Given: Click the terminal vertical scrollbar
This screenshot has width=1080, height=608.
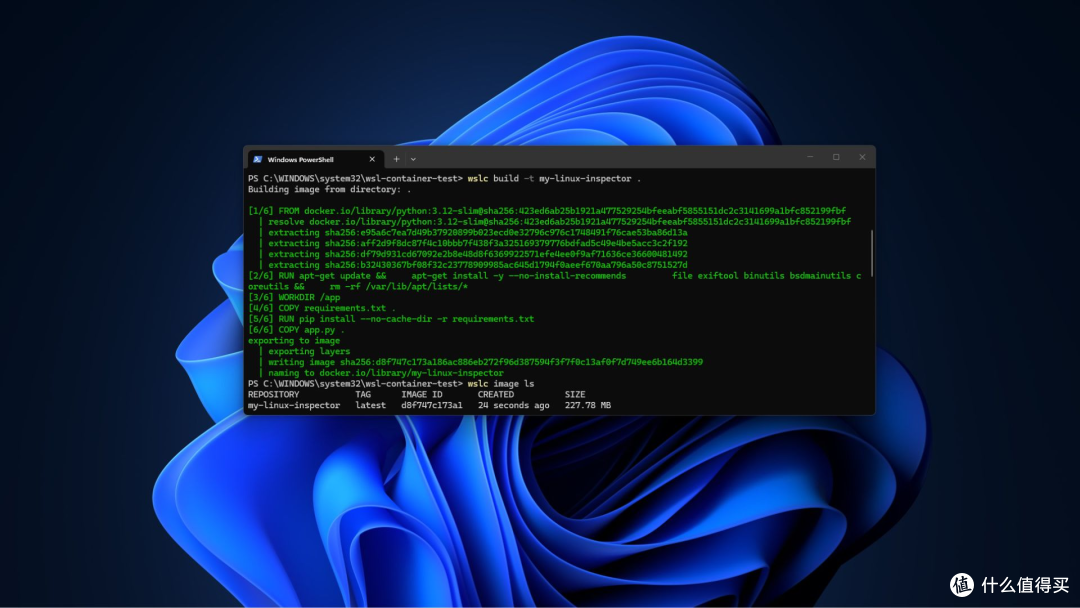Looking at the screenshot, I should (x=872, y=253).
